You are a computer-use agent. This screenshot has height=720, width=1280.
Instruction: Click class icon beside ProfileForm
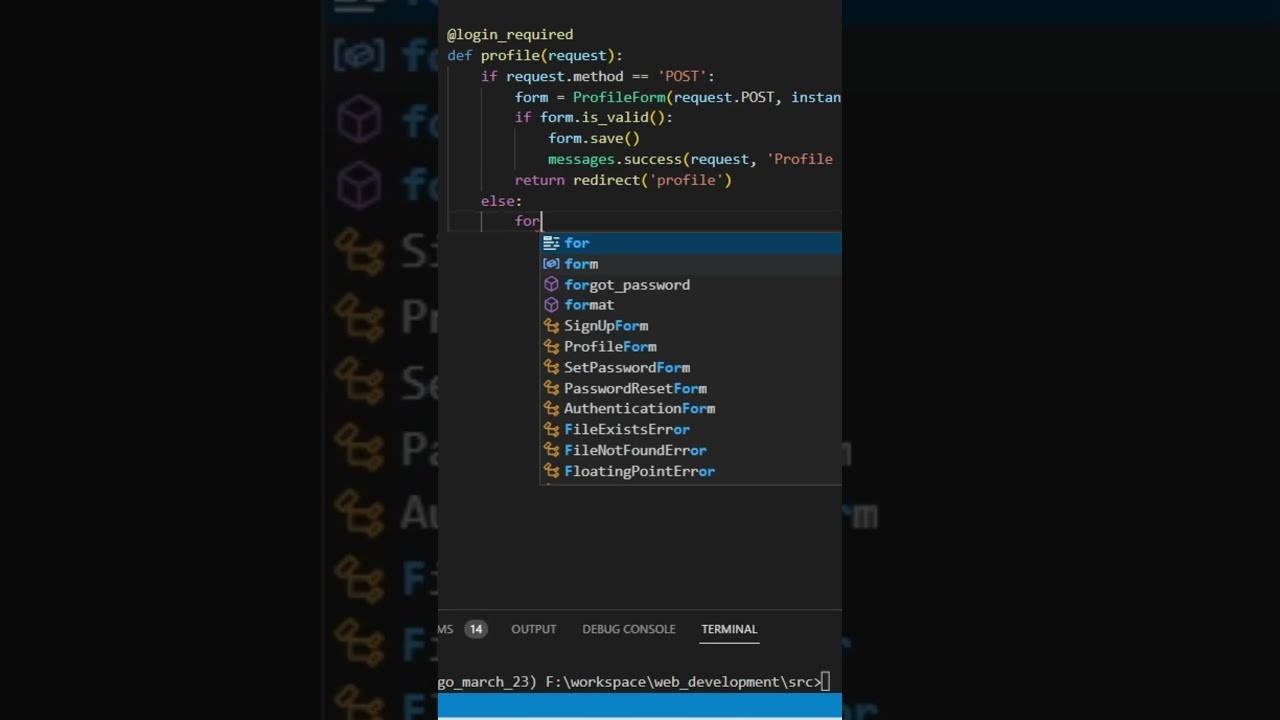click(x=551, y=347)
